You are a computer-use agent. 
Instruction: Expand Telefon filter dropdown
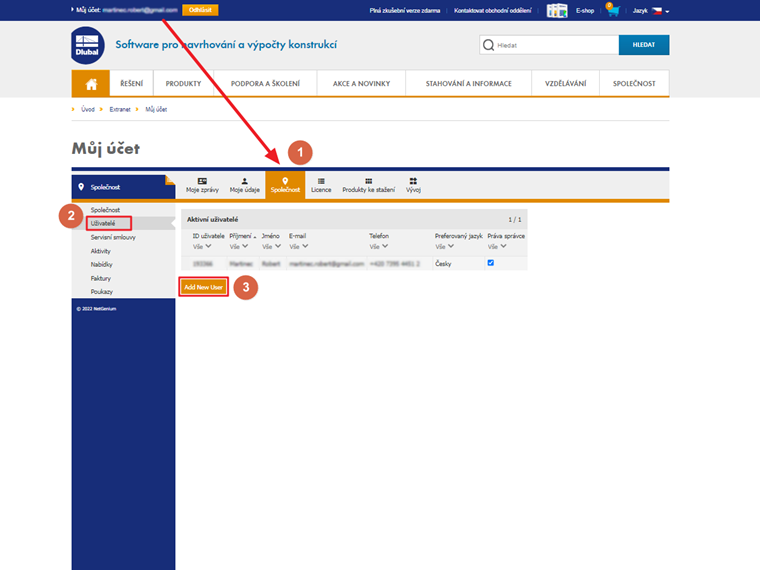pos(385,246)
